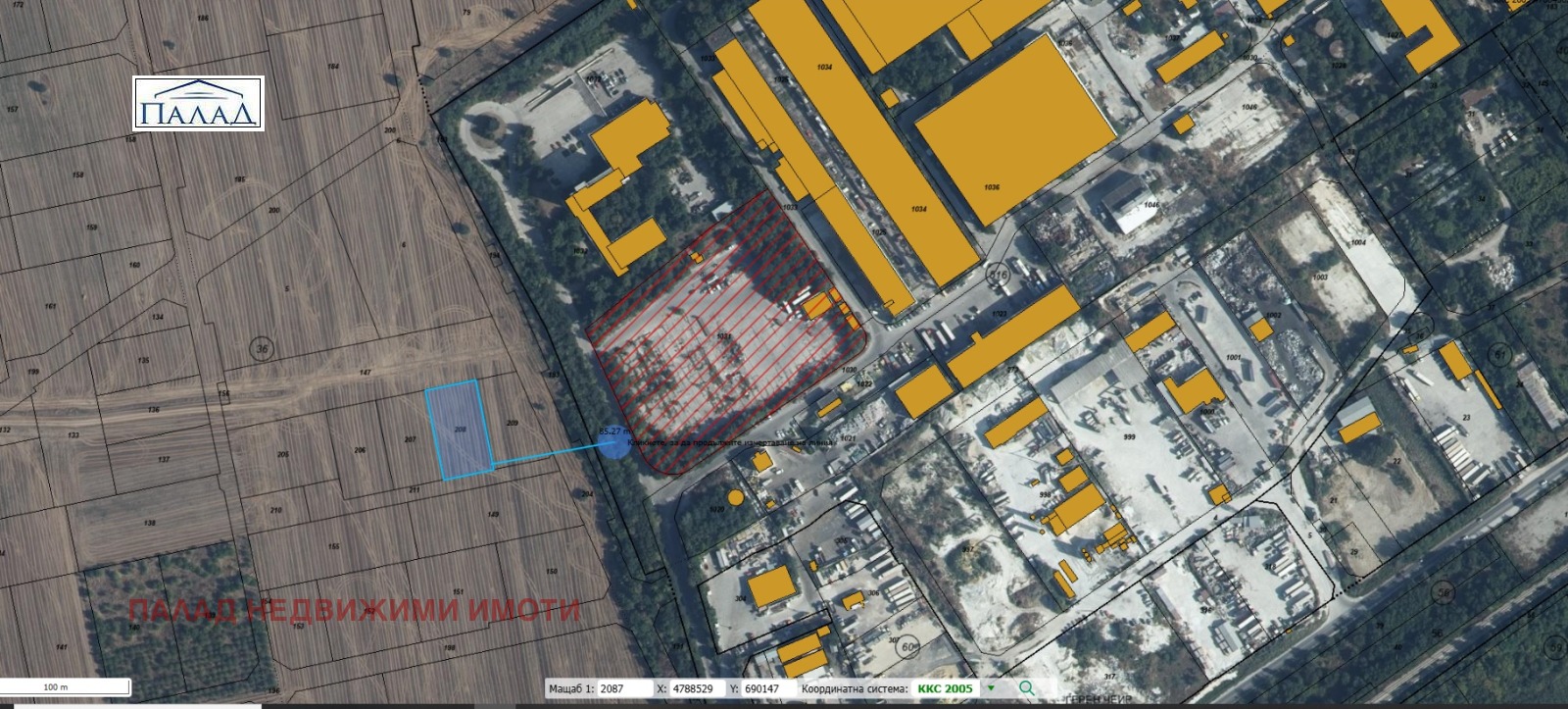1568x709 pixels.
Task: Focus the map scale field showing 2087
Action: tap(625, 688)
